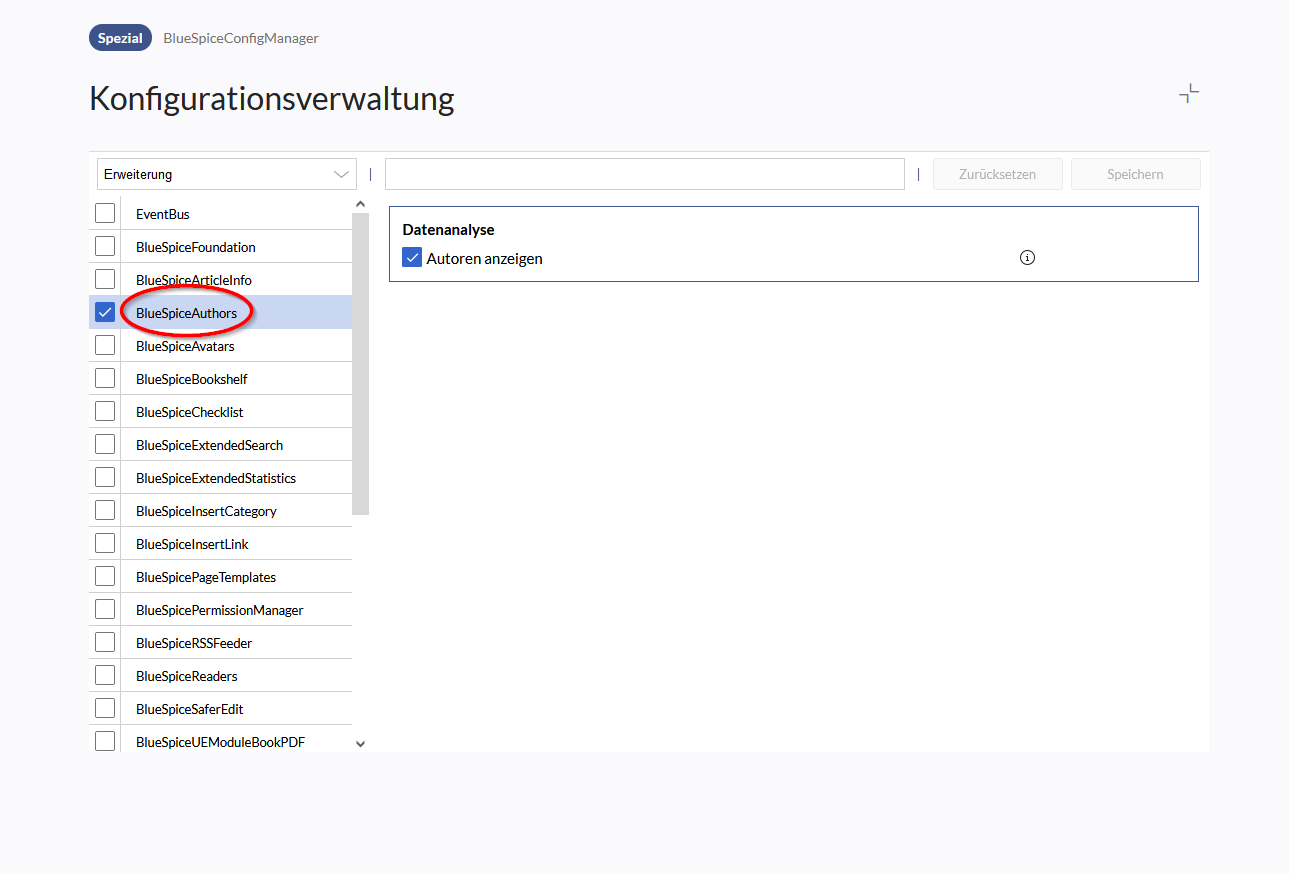The width and height of the screenshot is (1289, 874).
Task: Select the BlueSpiceSaferEdit row label
Action: 190,709
